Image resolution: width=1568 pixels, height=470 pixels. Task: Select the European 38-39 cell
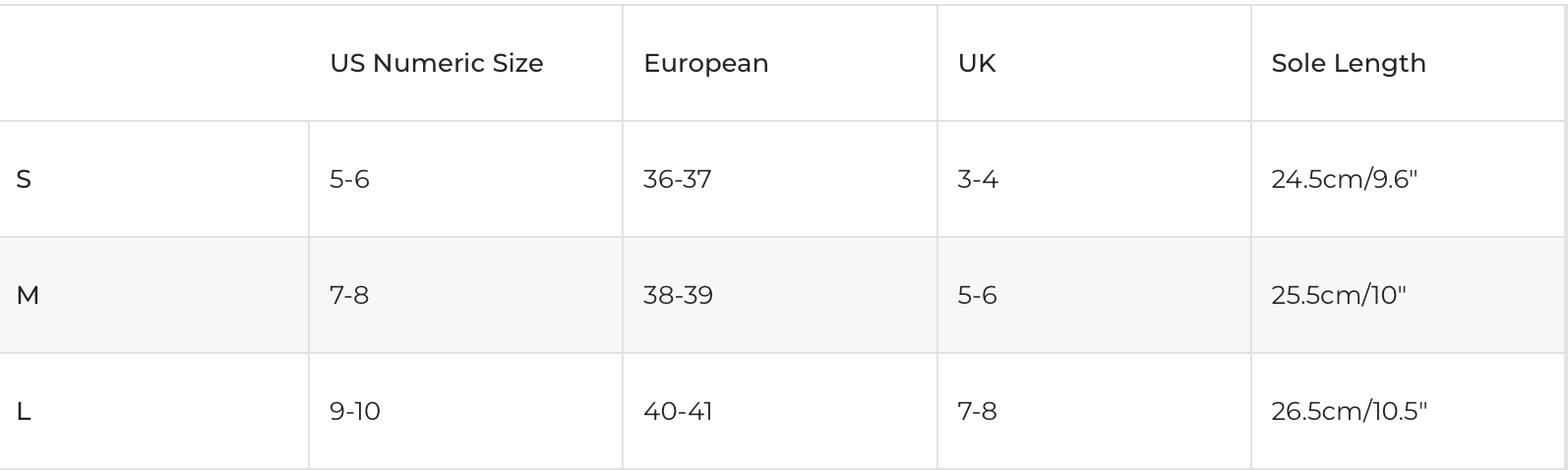coord(678,295)
